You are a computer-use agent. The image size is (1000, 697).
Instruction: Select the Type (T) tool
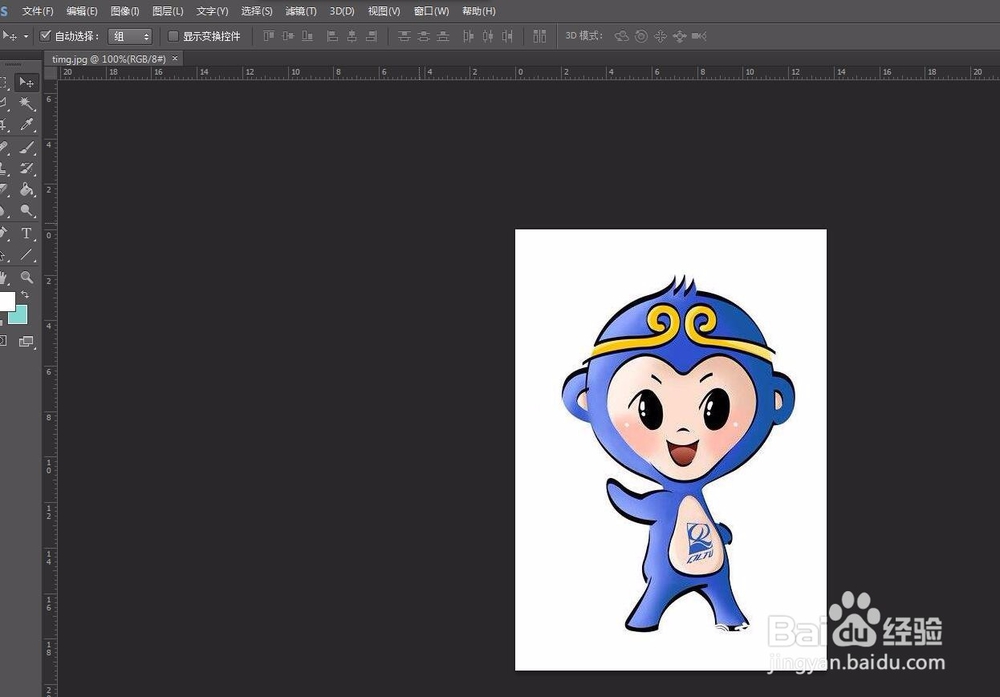pos(26,233)
